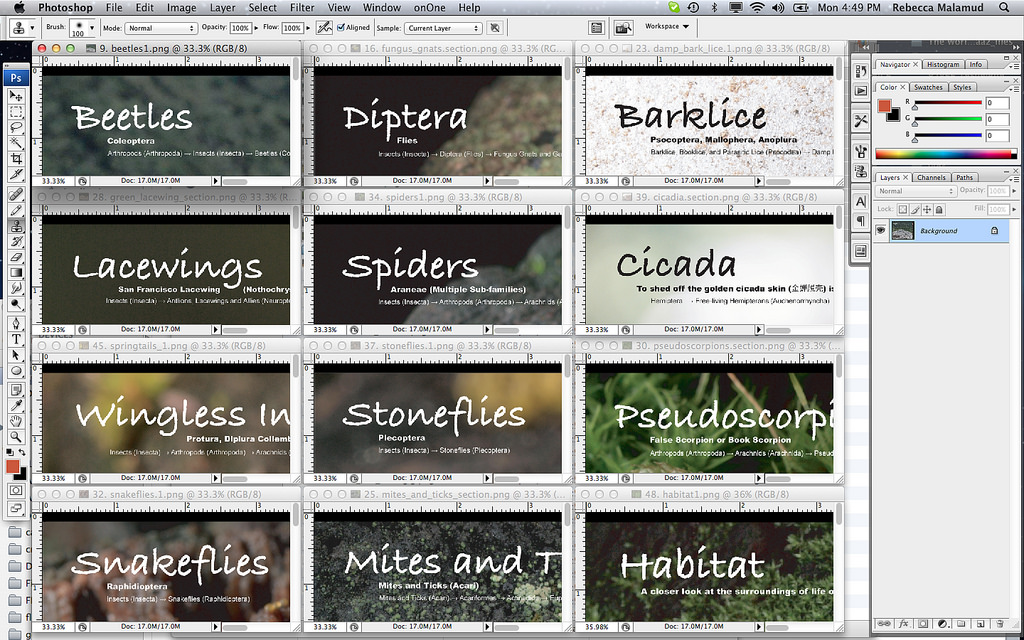Choose the Crop tool

(16, 160)
